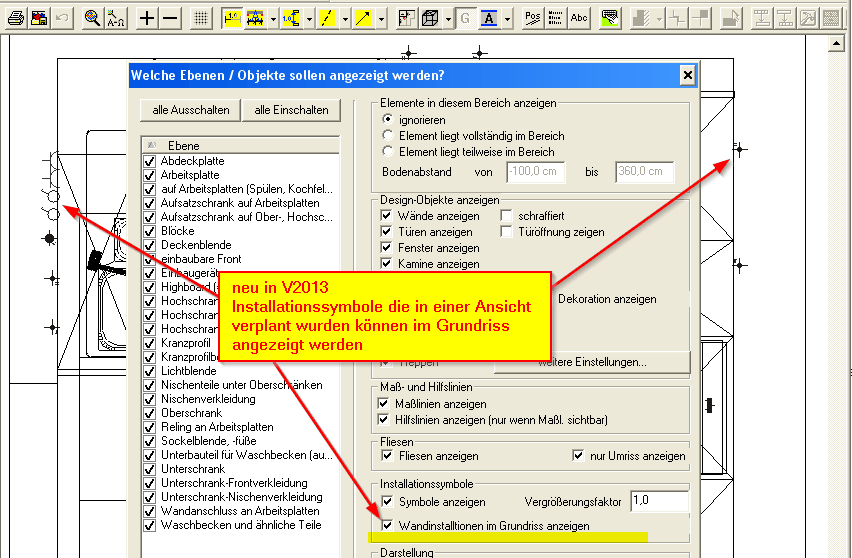Uncheck the Abdeckplatte layer checkbox

coord(150,161)
